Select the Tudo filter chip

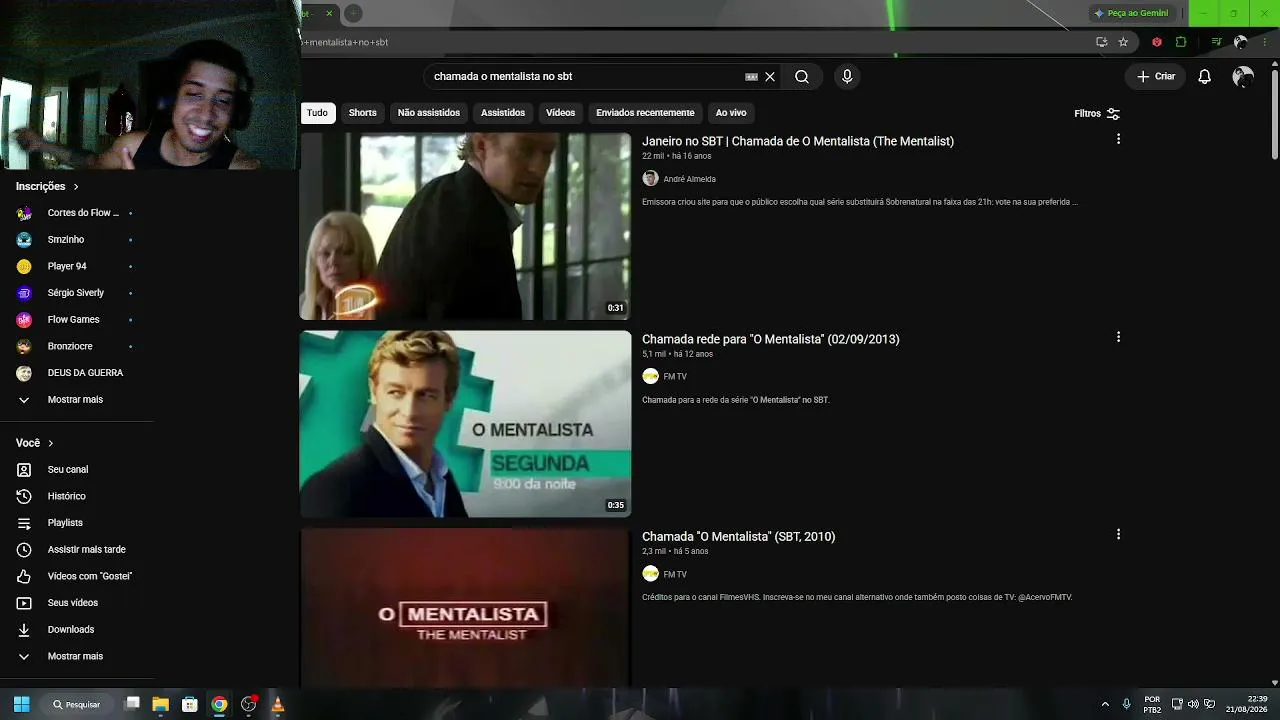317,113
